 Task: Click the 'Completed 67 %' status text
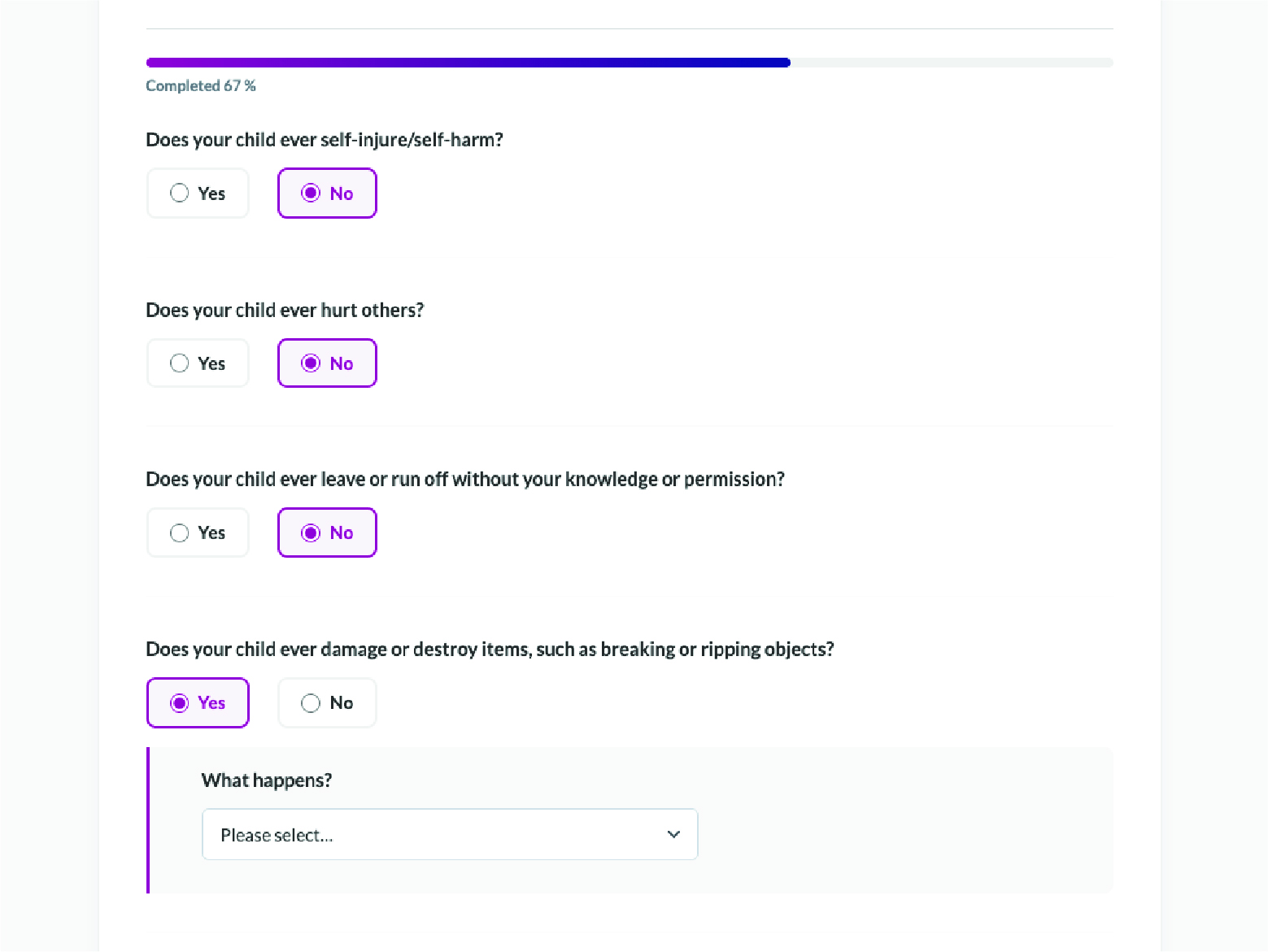coord(201,85)
